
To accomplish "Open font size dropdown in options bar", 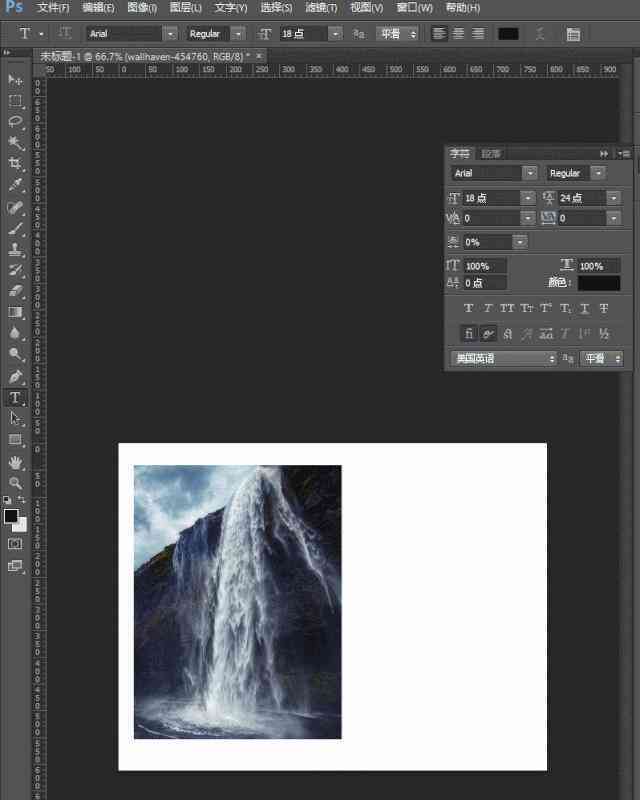I will [335, 34].
